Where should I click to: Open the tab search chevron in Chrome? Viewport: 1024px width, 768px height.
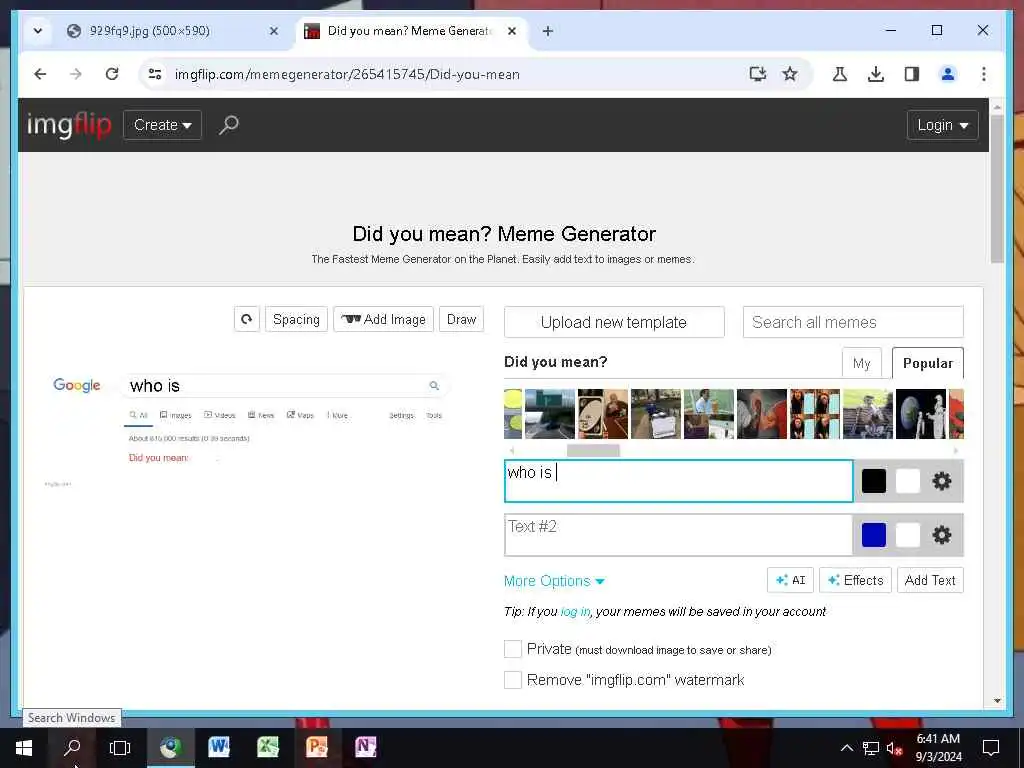(x=38, y=31)
